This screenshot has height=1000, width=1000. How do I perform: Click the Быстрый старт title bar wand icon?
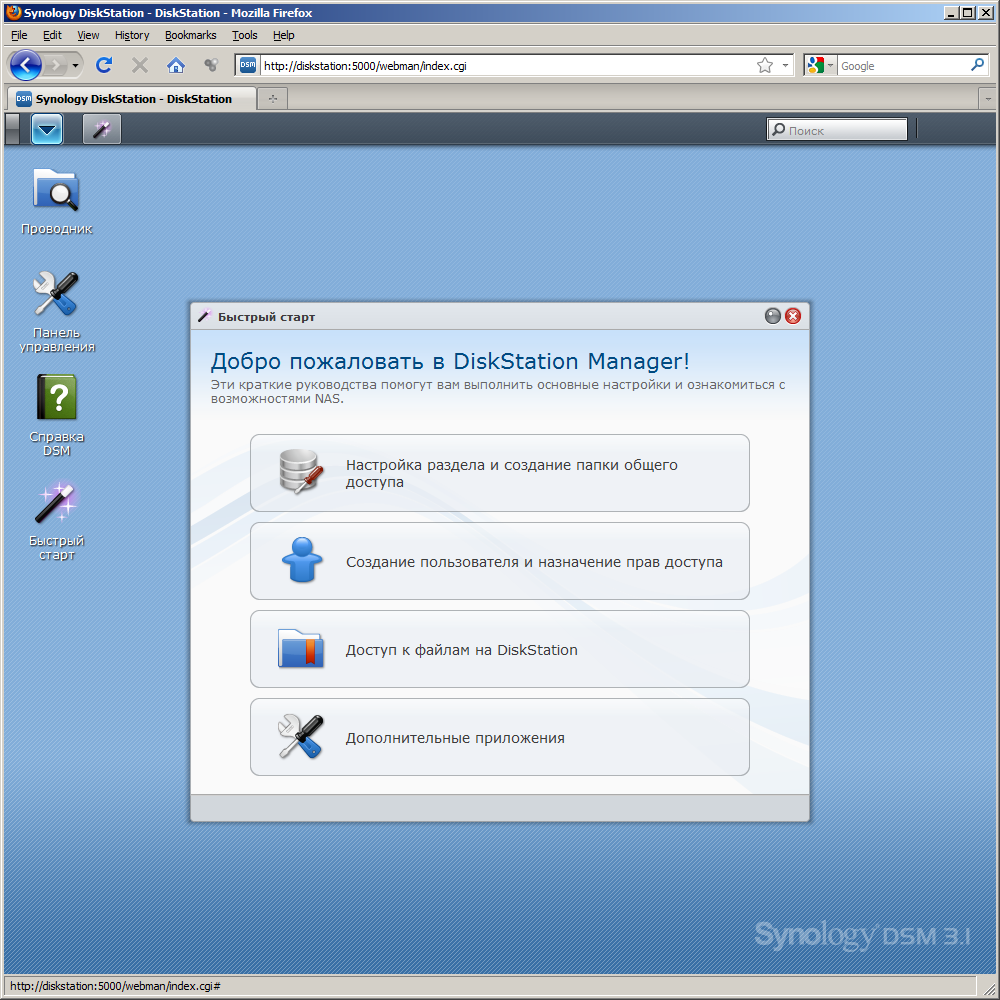(205, 316)
